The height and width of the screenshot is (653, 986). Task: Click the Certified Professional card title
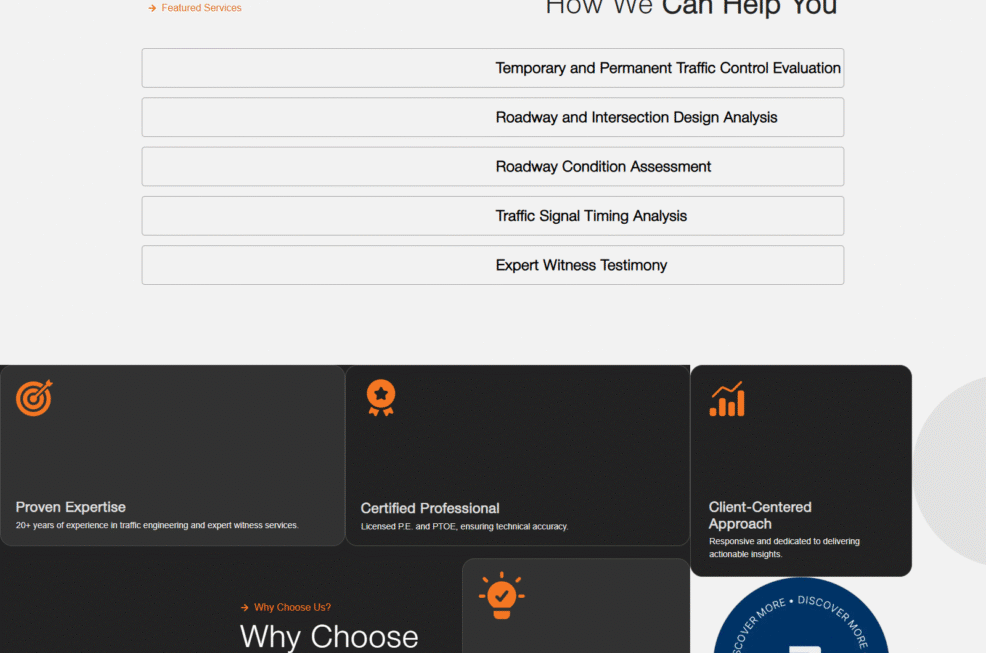(x=430, y=508)
